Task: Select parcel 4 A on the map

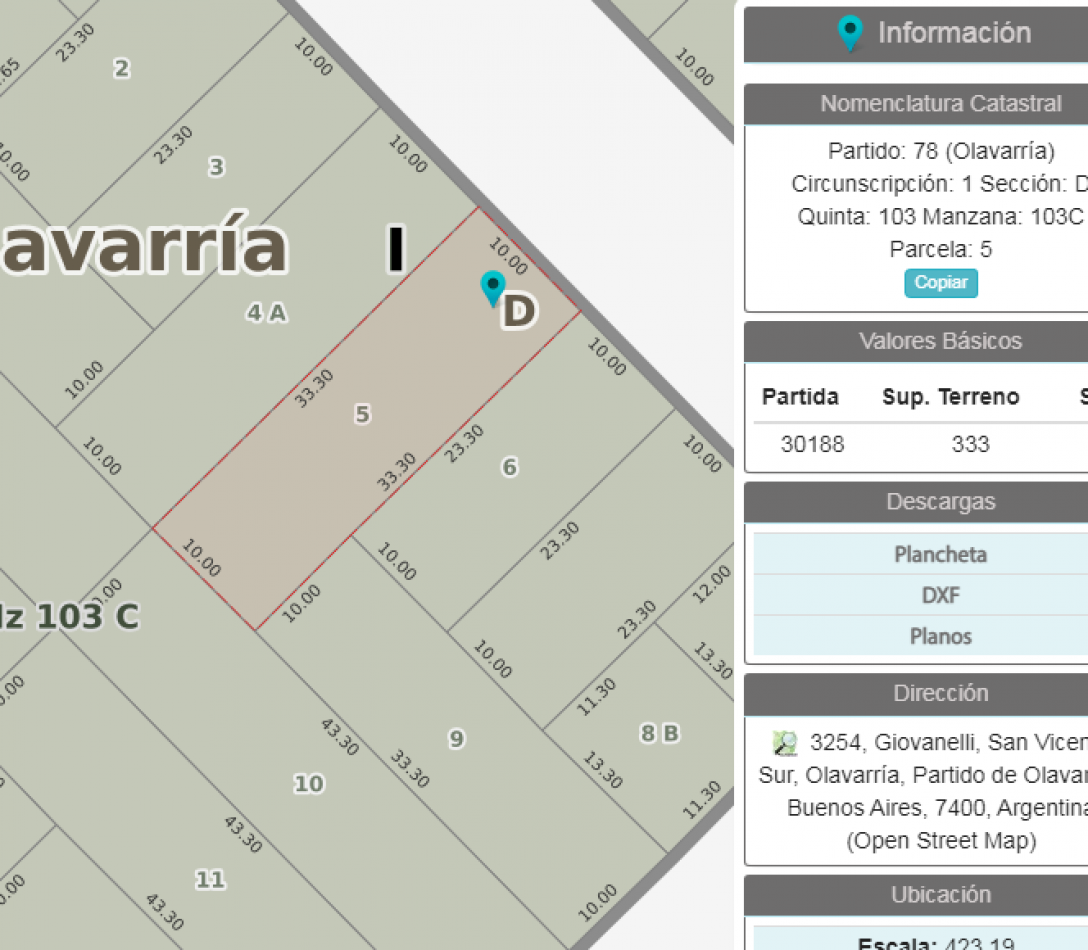Action: point(266,313)
